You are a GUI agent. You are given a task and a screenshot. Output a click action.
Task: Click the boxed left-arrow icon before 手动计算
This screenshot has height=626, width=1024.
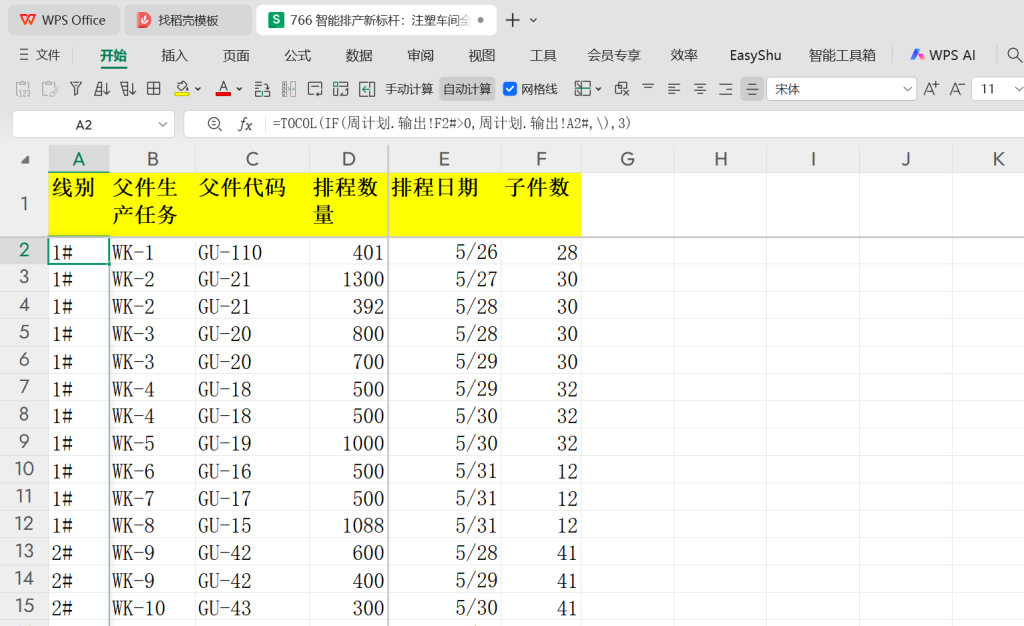click(367, 89)
